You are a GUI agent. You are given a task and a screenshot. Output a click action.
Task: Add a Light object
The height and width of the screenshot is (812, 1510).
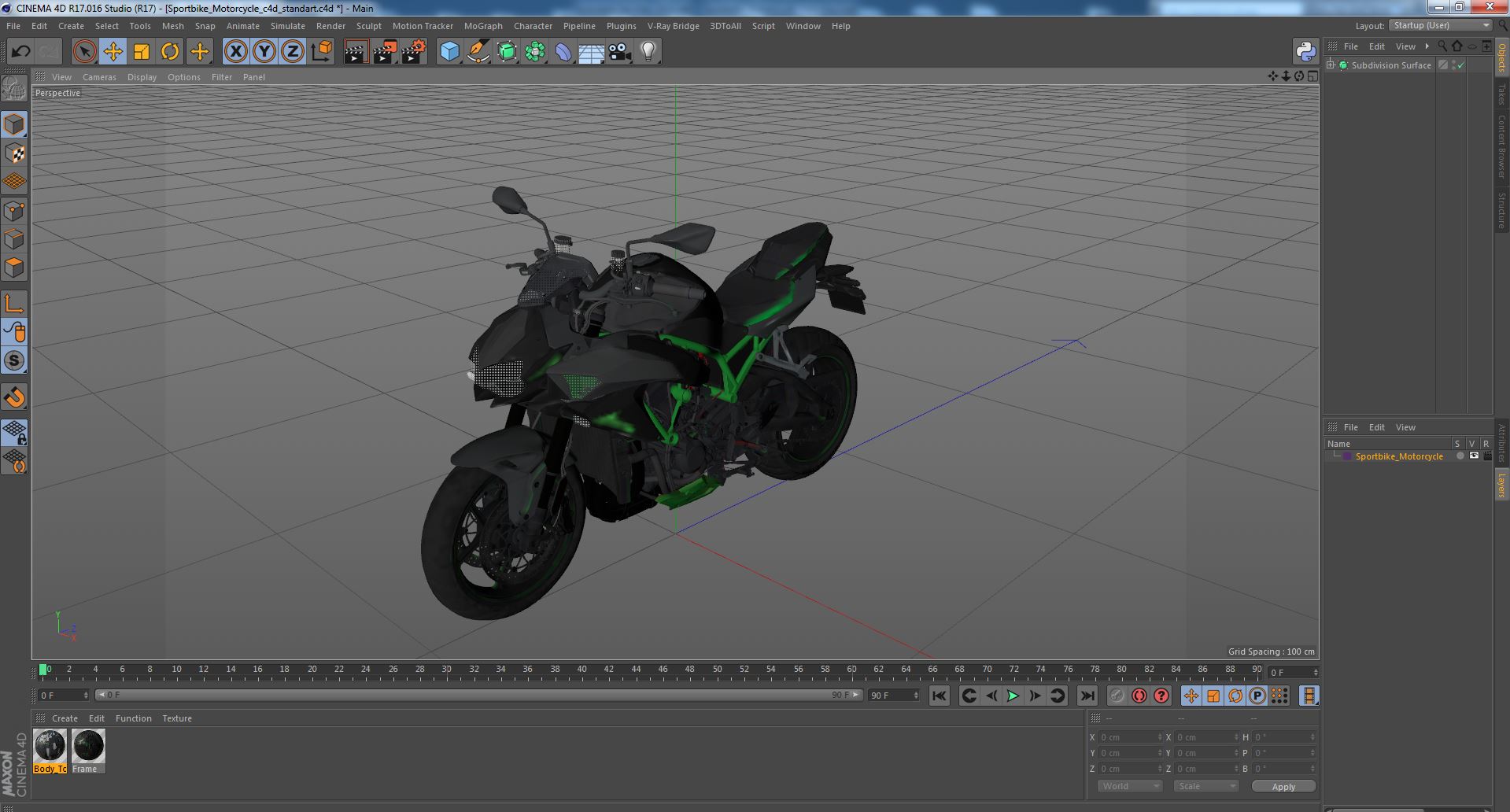click(x=648, y=52)
